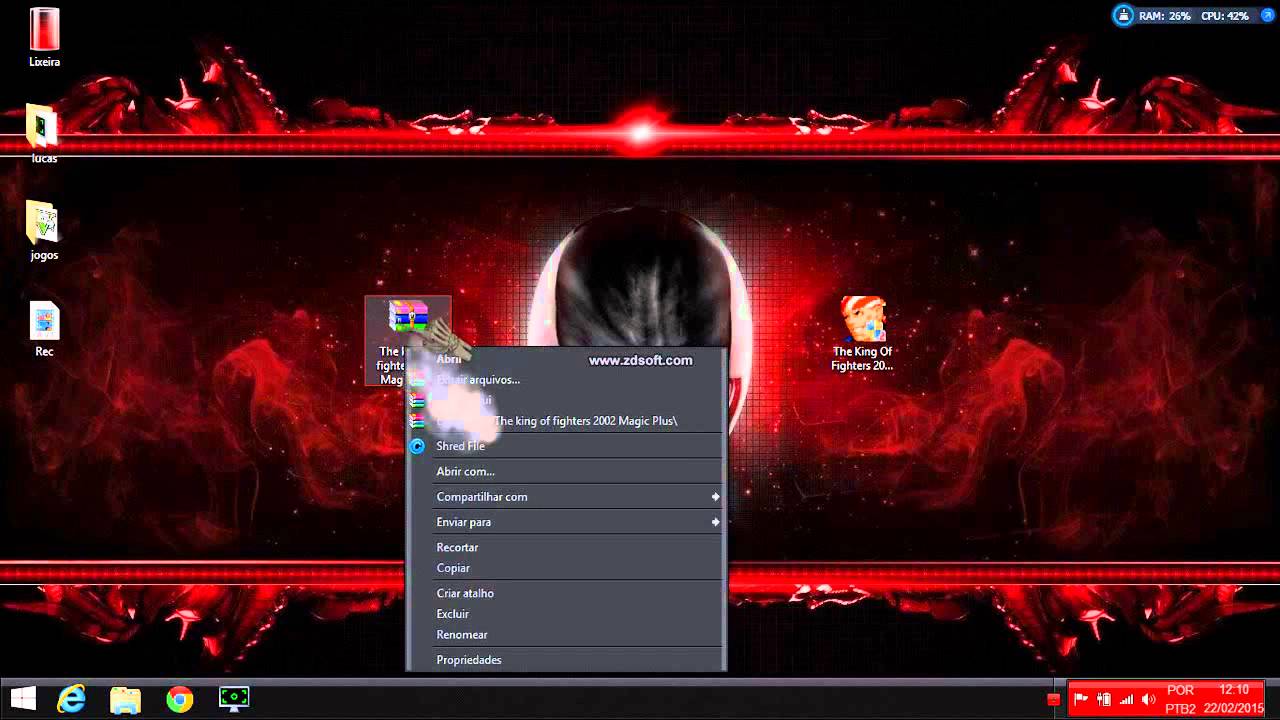Select Criar atalho in context menu
The width and height of the screenshot is (1280, 720).
(566, 593)
